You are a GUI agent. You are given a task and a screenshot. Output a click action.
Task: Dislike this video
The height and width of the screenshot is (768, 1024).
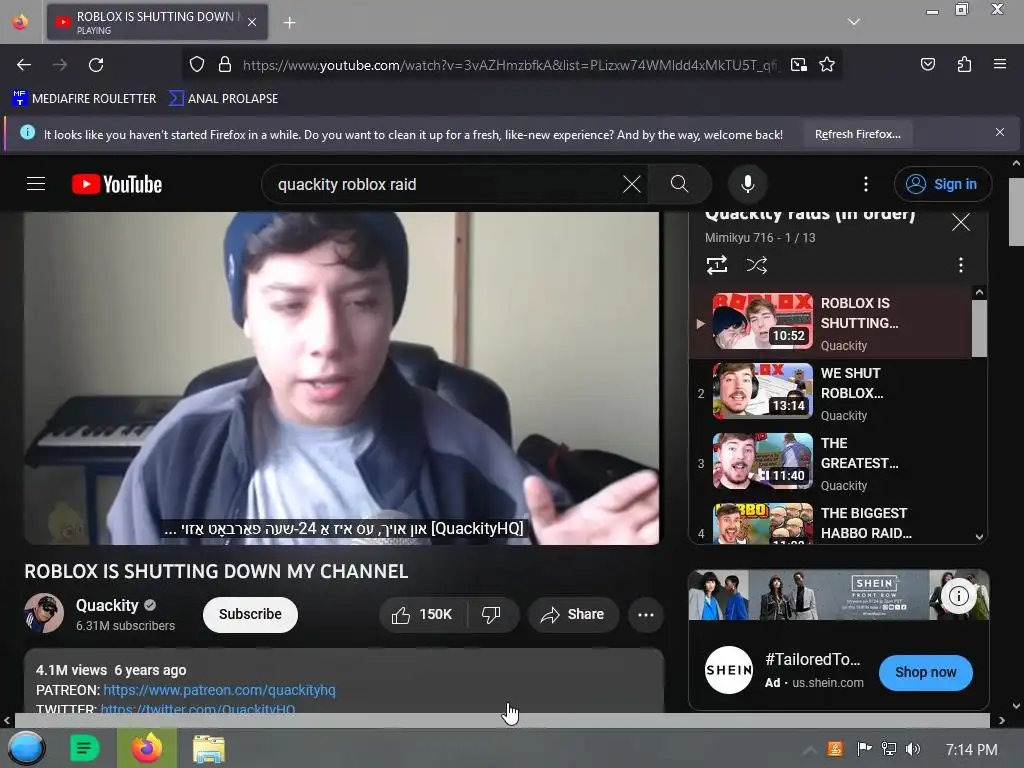click(492, 615)
